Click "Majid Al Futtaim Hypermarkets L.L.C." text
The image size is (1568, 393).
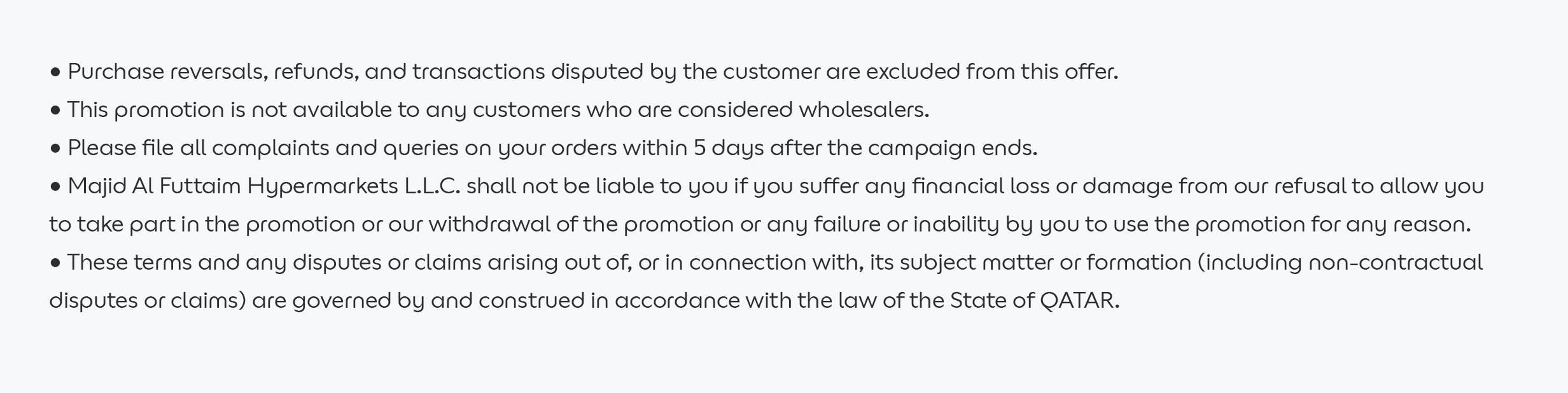[x=263, y=186]
